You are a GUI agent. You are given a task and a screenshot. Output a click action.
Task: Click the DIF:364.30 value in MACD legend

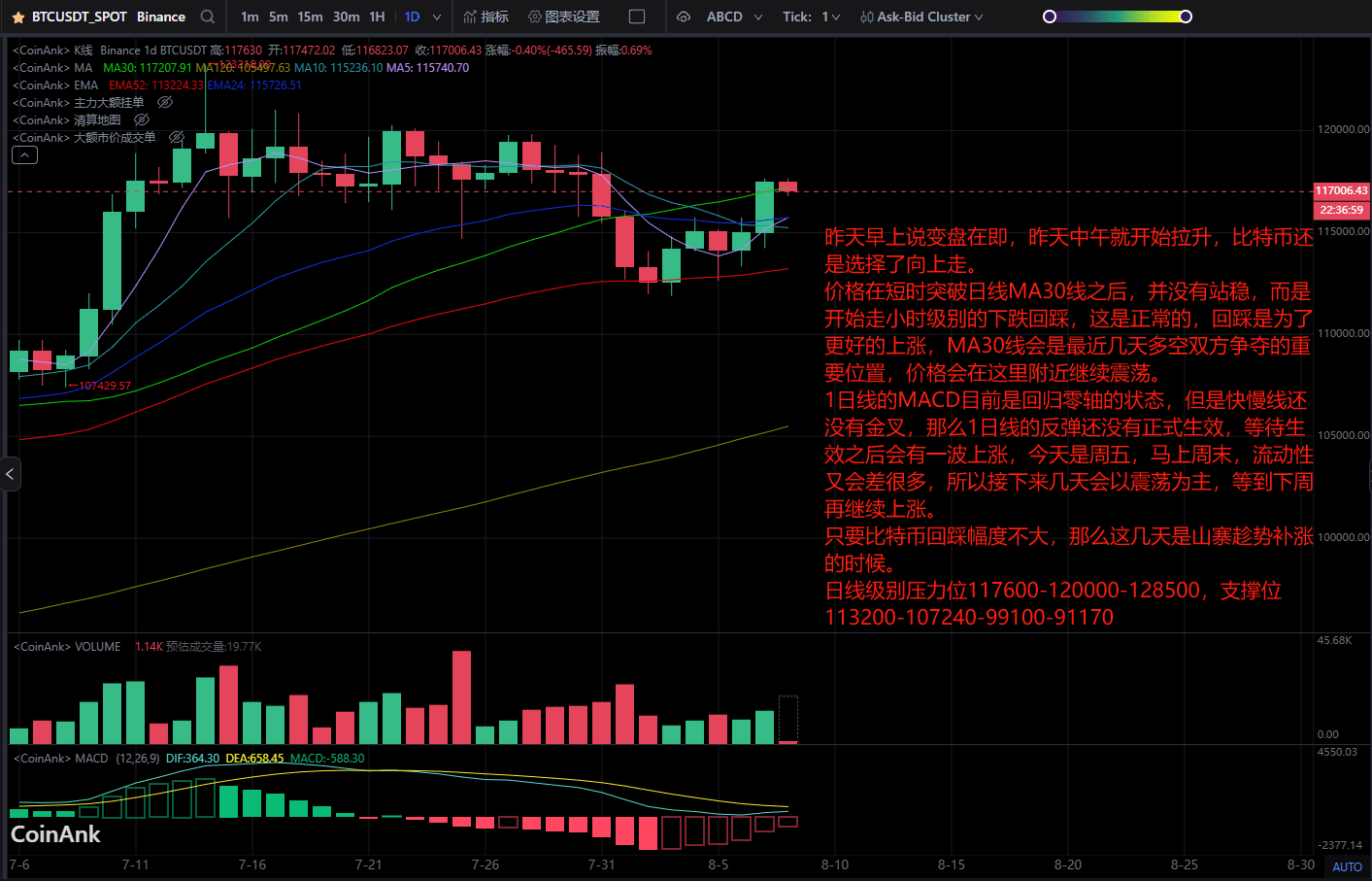[192, 758]
